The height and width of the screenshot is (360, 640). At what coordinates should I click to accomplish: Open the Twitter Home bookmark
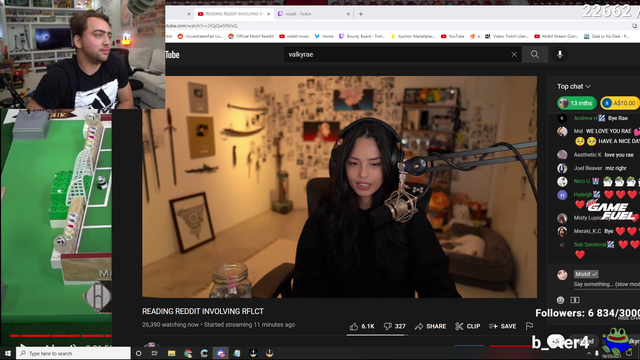click(324, 36)
